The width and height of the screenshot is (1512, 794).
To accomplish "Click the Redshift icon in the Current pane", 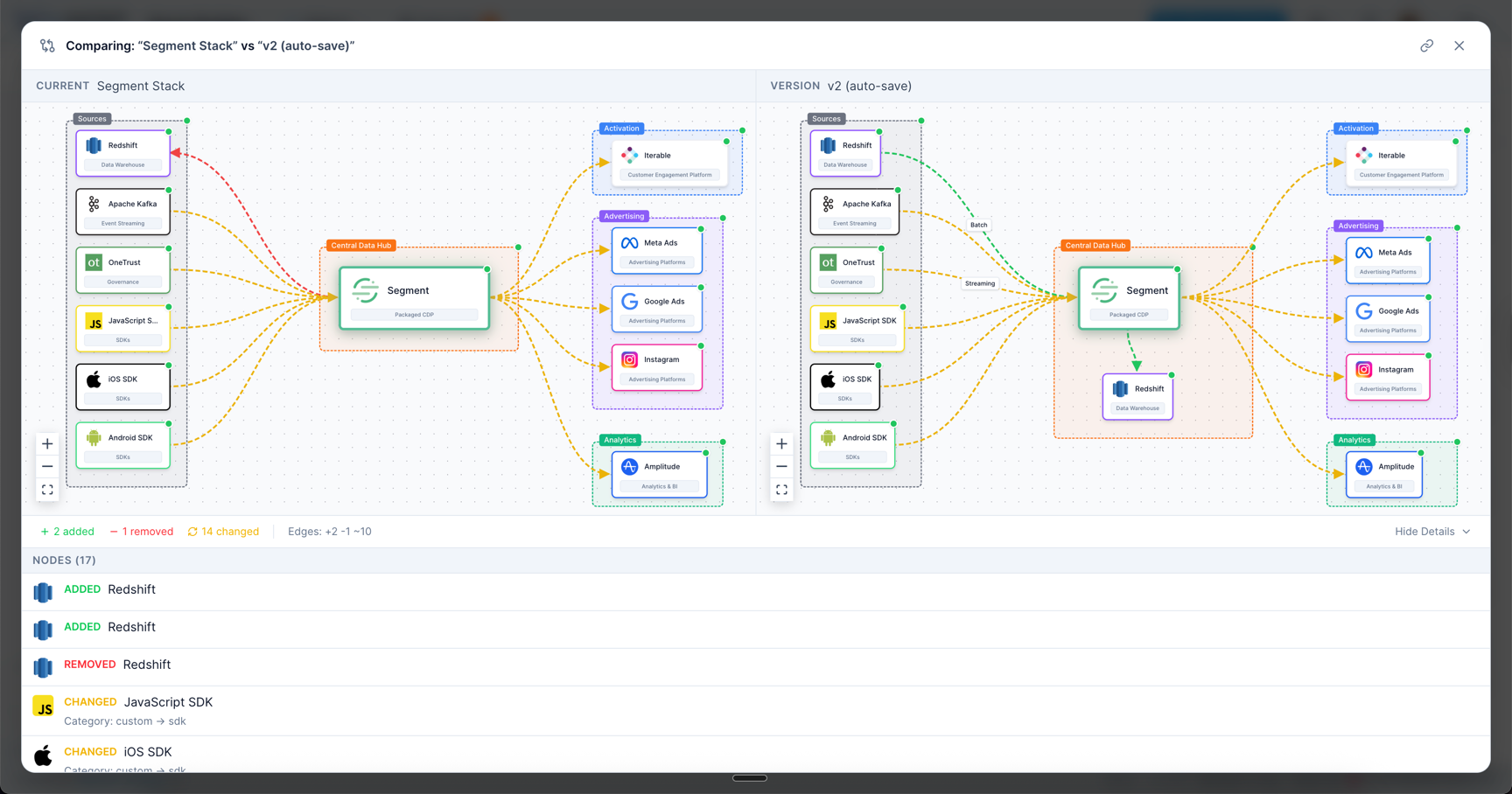I will pyautogui.click(x=94, y=145).
